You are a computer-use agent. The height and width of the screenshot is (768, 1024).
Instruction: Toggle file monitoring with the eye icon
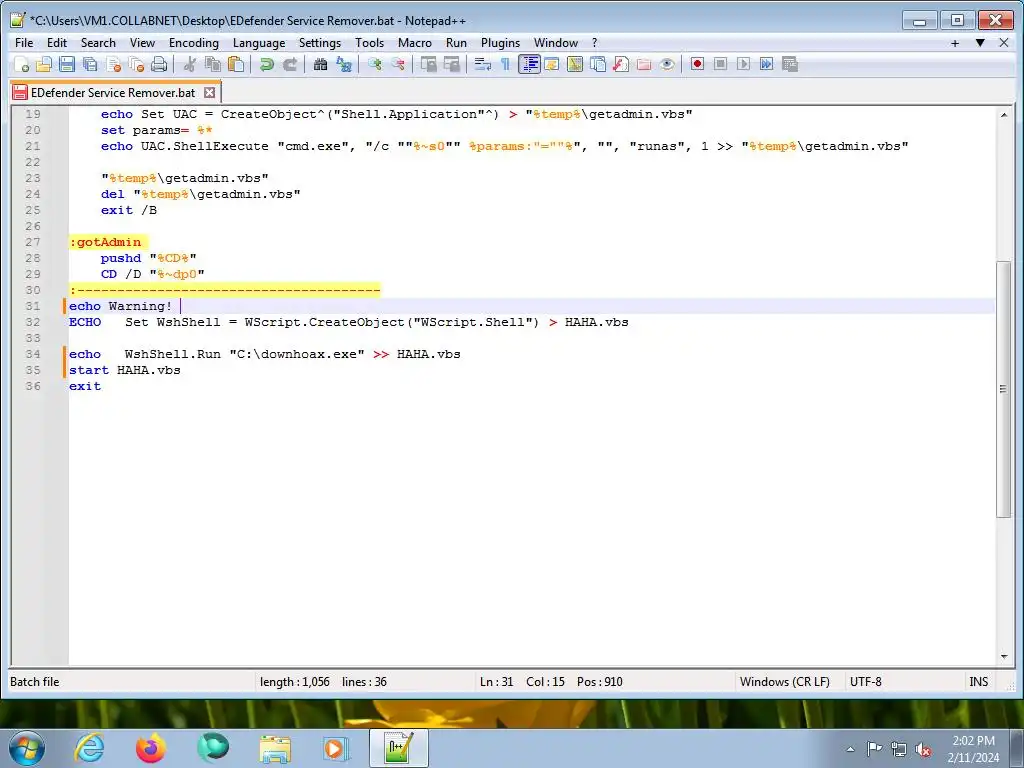click(667, 64)
